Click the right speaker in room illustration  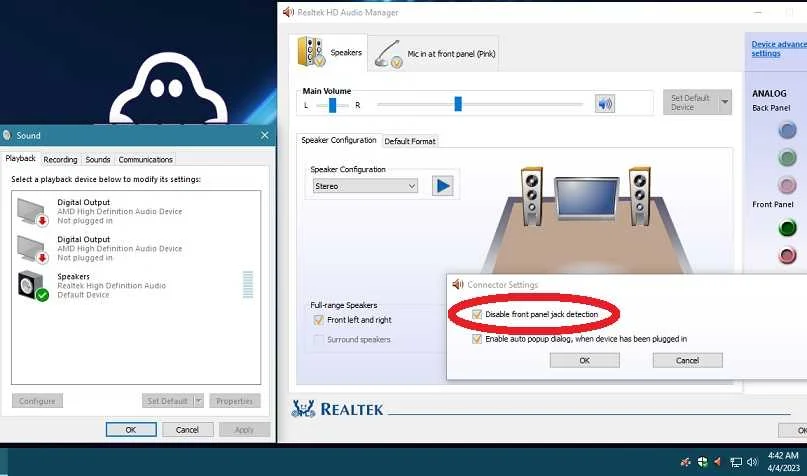[639, 196]
